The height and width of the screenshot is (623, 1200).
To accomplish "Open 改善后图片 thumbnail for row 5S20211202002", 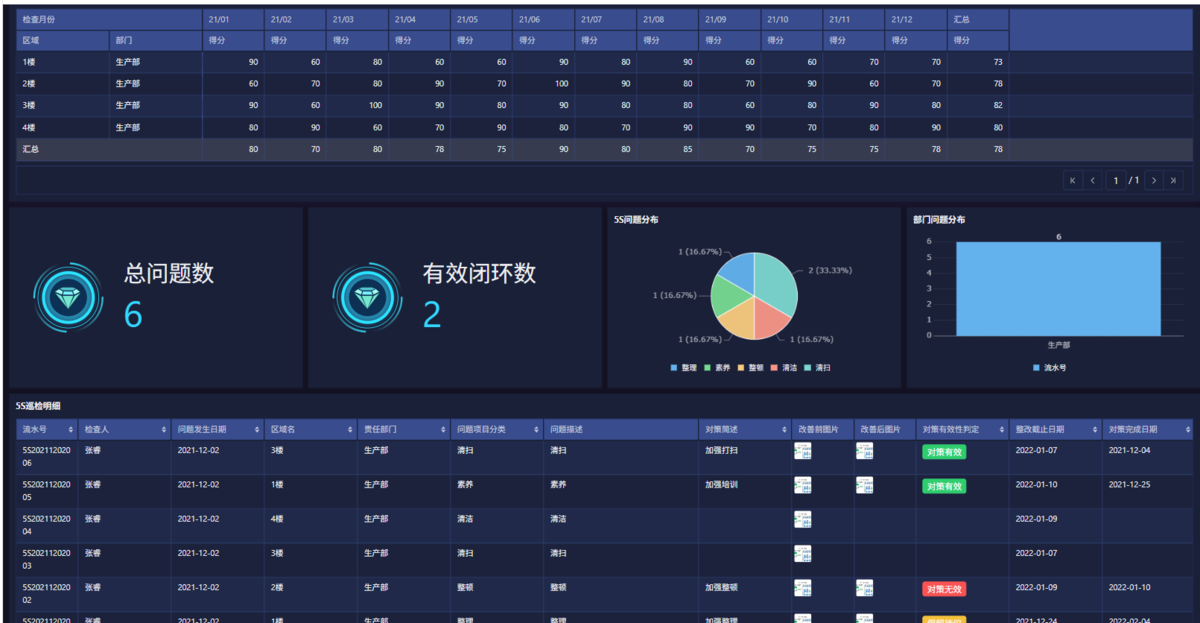I will tap(864, 587).
